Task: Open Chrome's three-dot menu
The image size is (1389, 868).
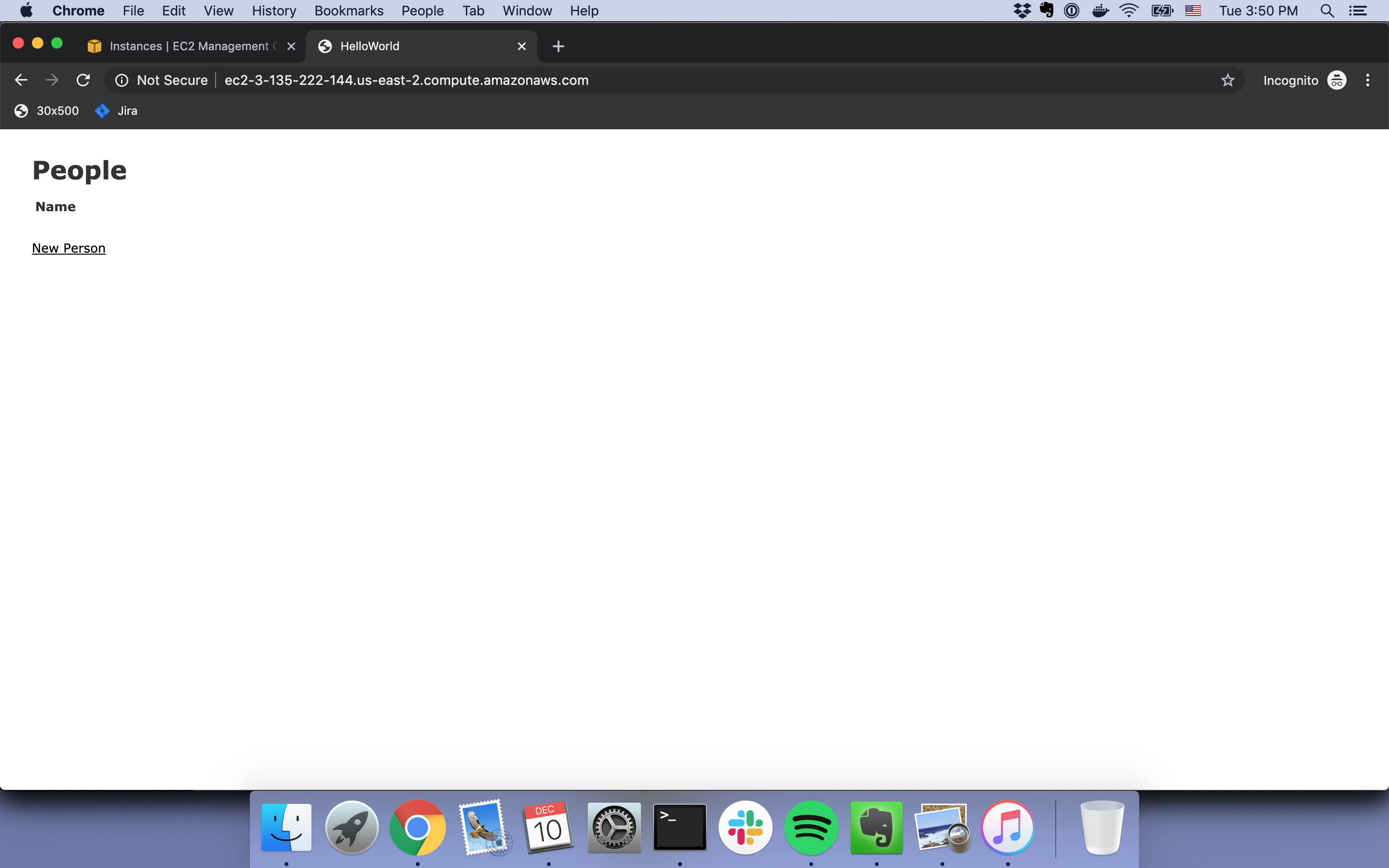Action: coord(1368,81)
